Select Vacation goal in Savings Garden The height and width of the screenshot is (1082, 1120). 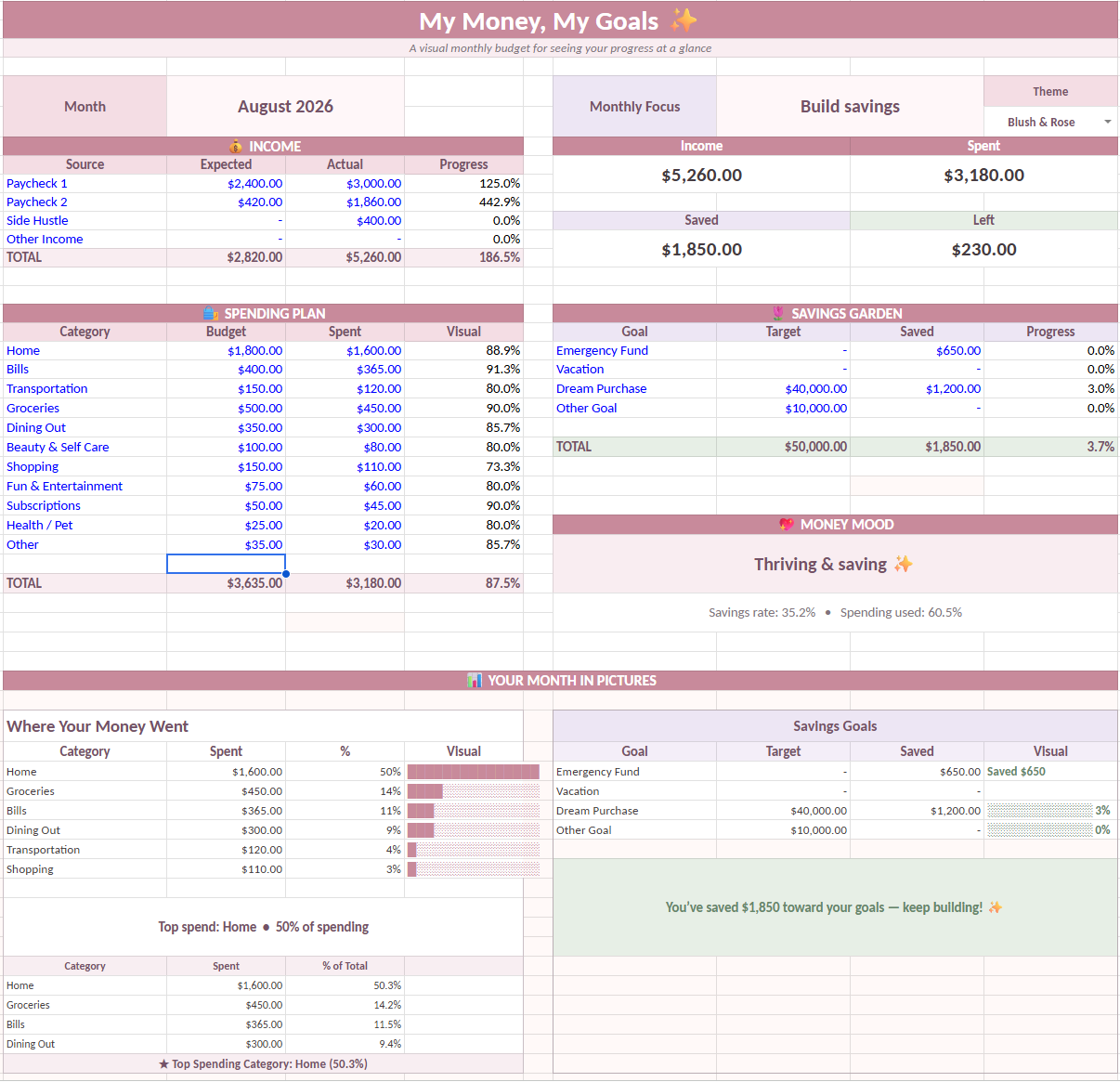pyautogui.click(x=634, y=369)
